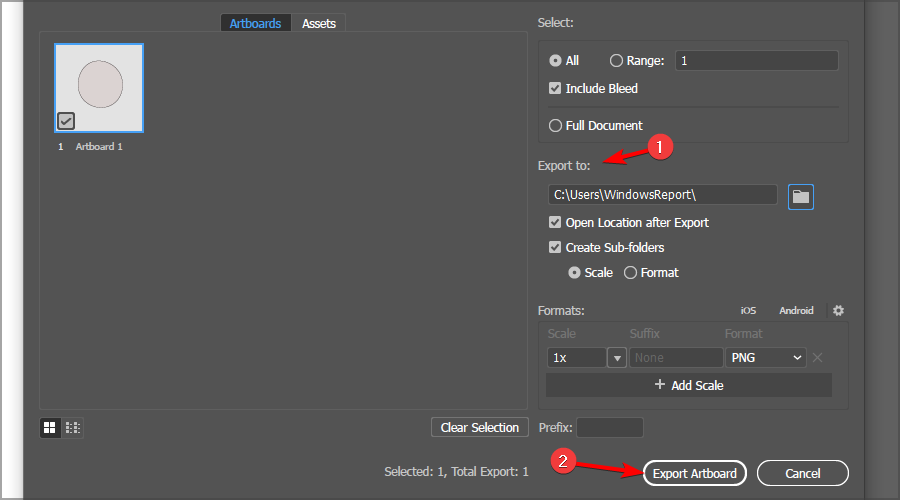Open format settings gear icon

pyautogui.click(x=838, y=311)
